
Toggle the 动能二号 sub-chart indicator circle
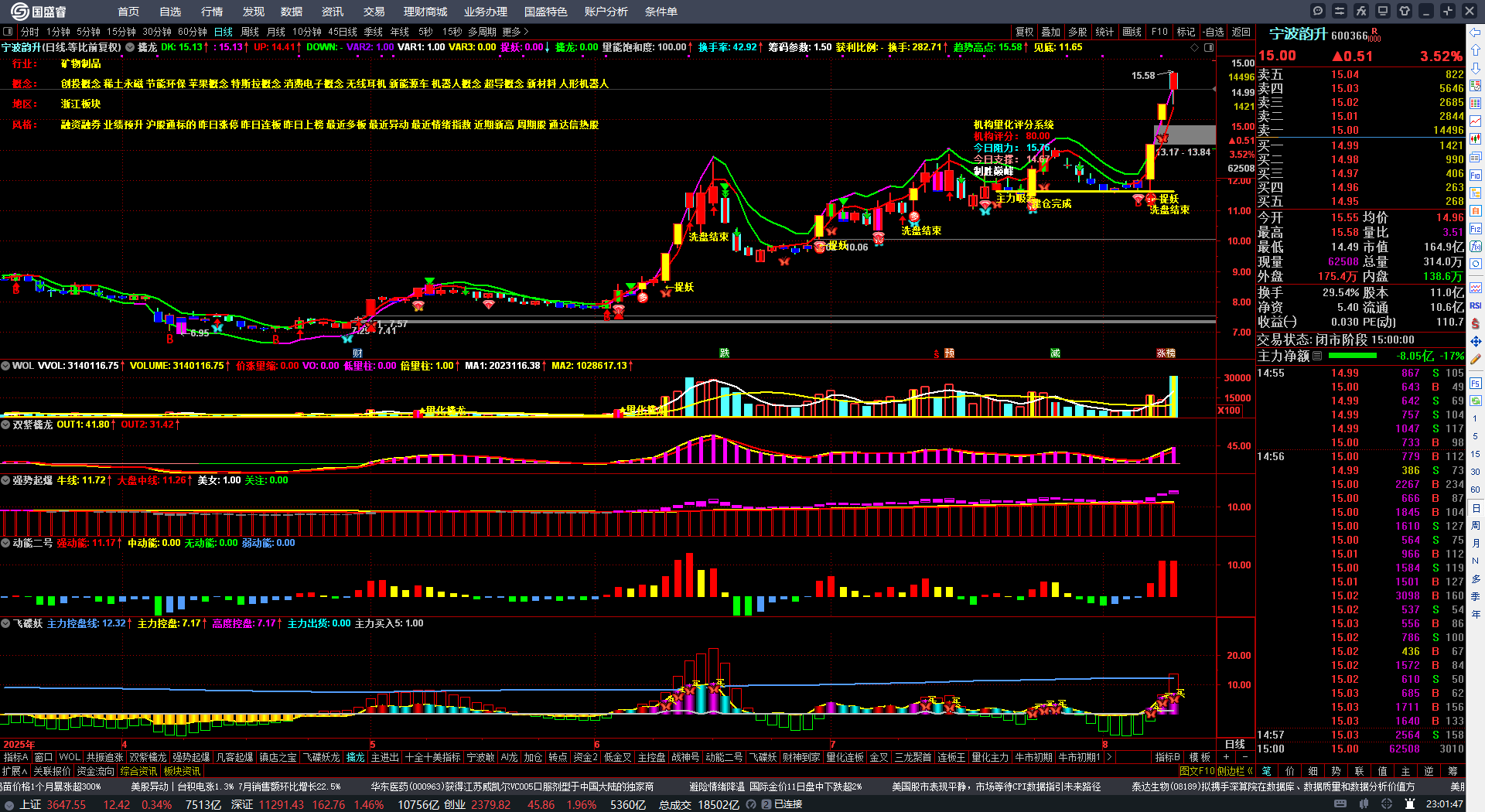(5, 543)
